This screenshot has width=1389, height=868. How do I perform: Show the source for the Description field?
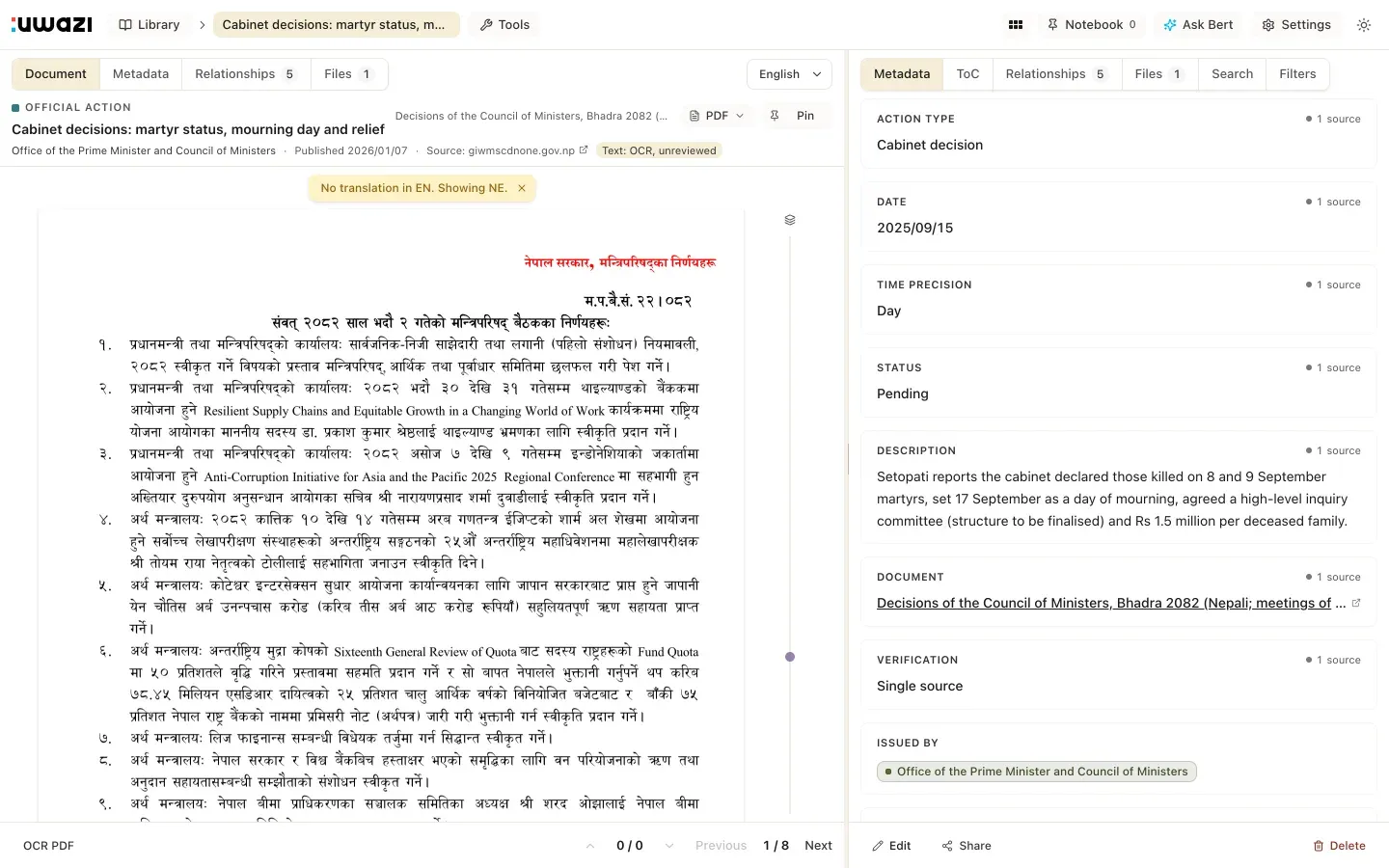(1334, 450)
